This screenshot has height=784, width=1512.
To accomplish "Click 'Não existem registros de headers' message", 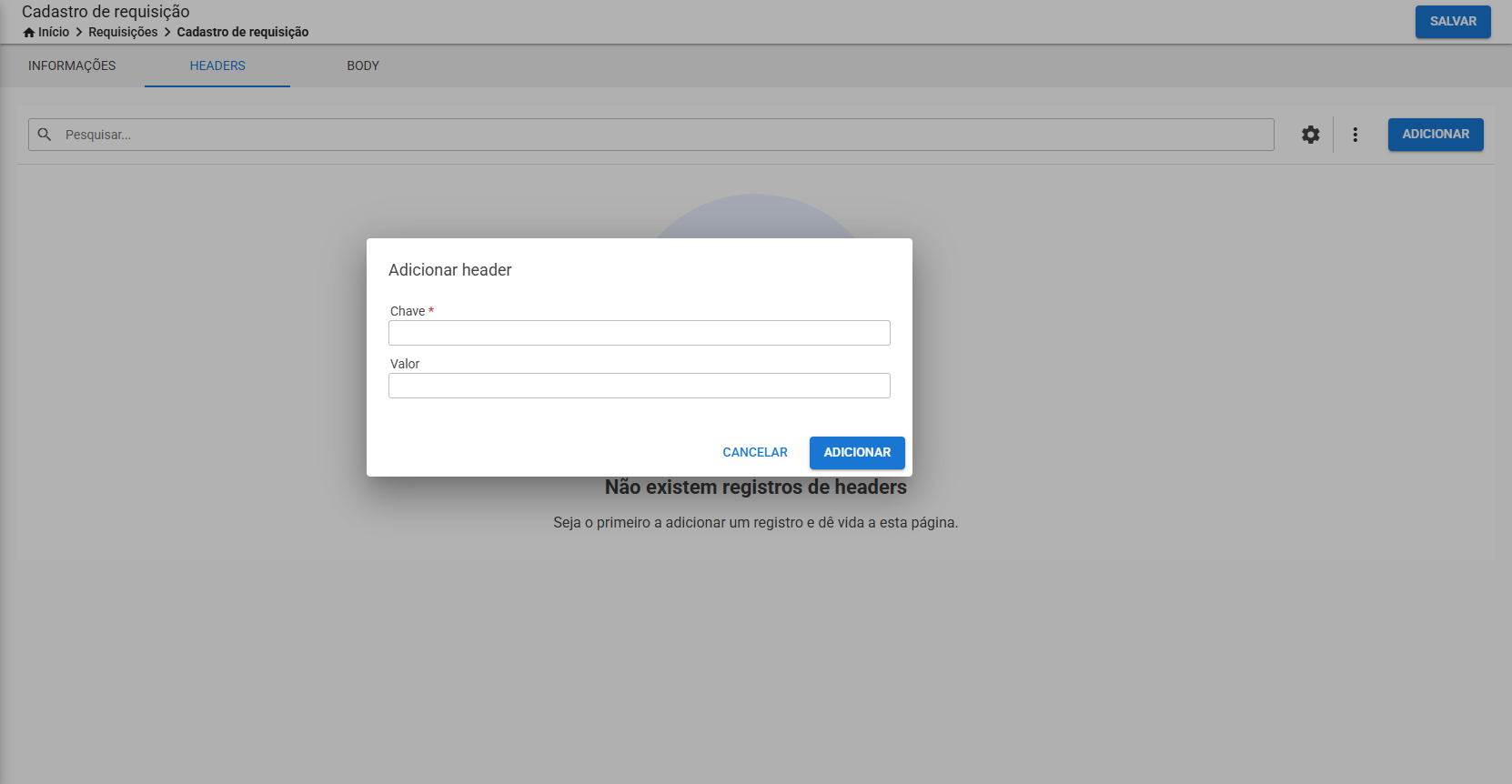I will point(756,487).
